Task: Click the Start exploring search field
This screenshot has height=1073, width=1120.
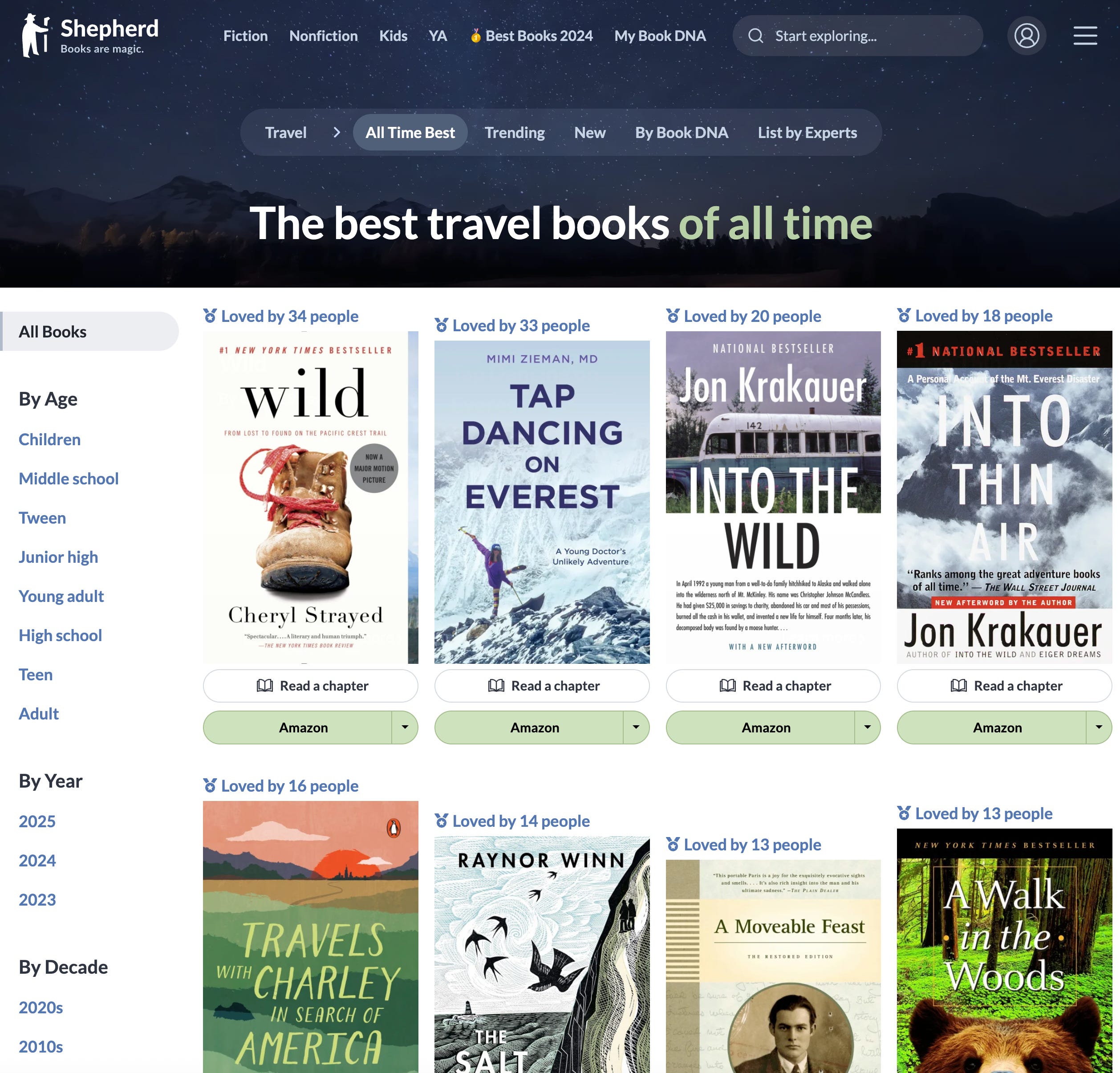Action: click(858, 36)
